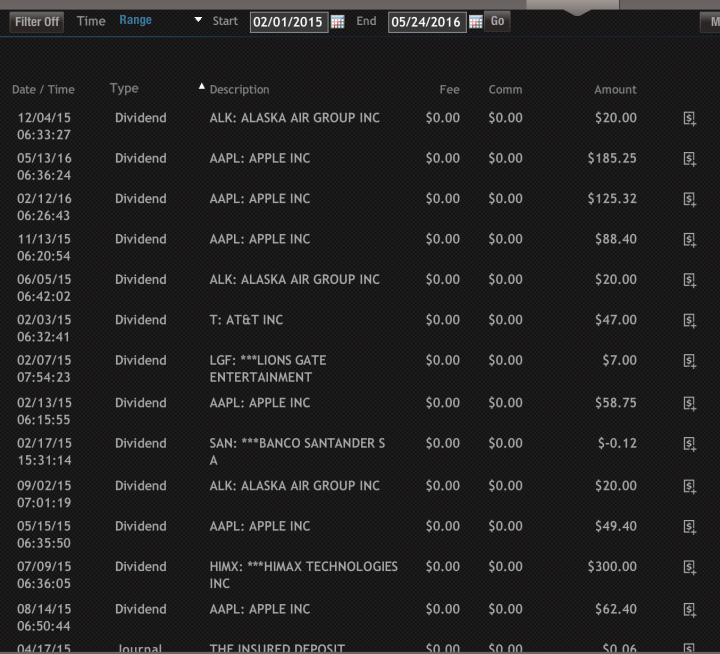The height and width of the screenshot is (654, 720).
Task: Expand the Time Range dropdown
Action: [x=160, y=20]
